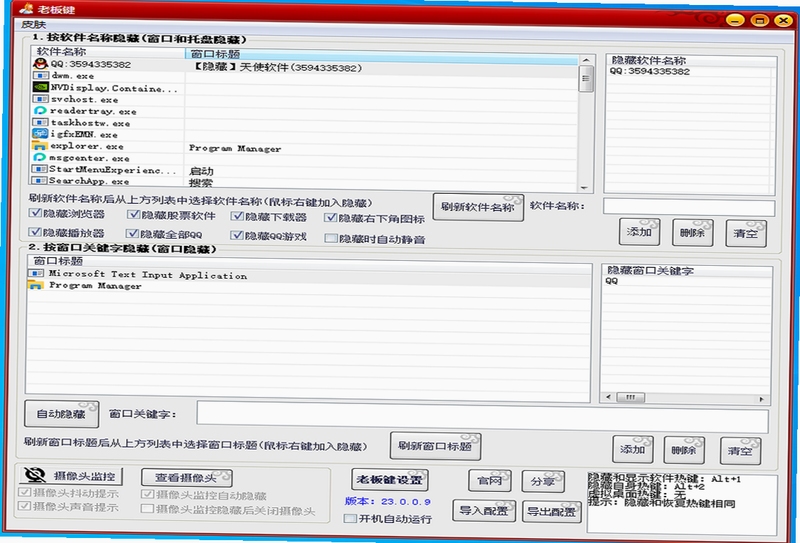This screenshot has width=800, height=543.
Task: Click 删除 button under hidden software list
Action: [692, 233]
